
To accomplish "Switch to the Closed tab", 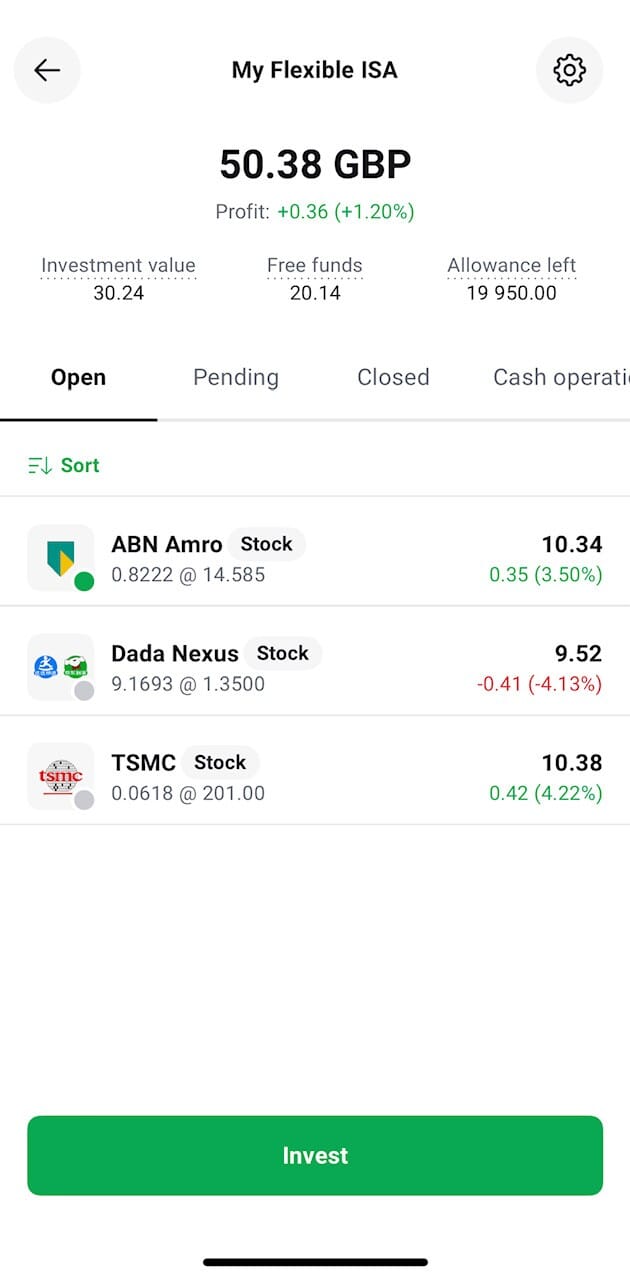I will click(x=393, y=377).
